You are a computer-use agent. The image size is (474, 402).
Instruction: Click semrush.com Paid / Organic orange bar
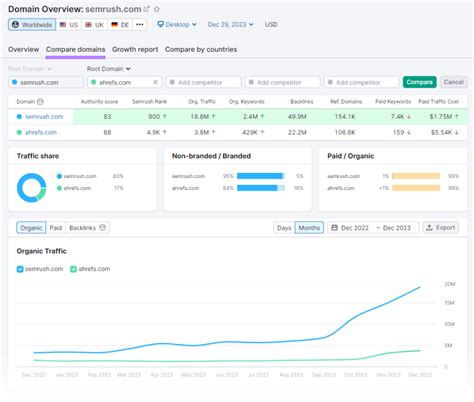point(416,176)
